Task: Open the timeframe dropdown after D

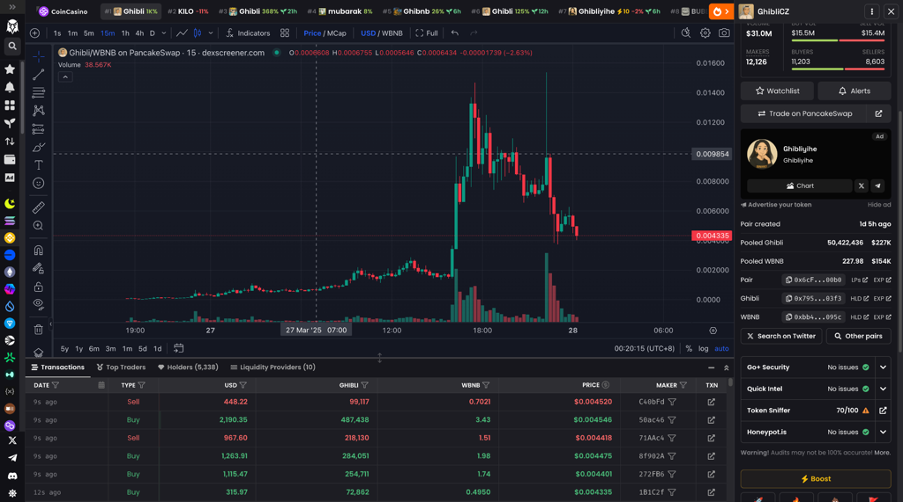Action: 164,33
